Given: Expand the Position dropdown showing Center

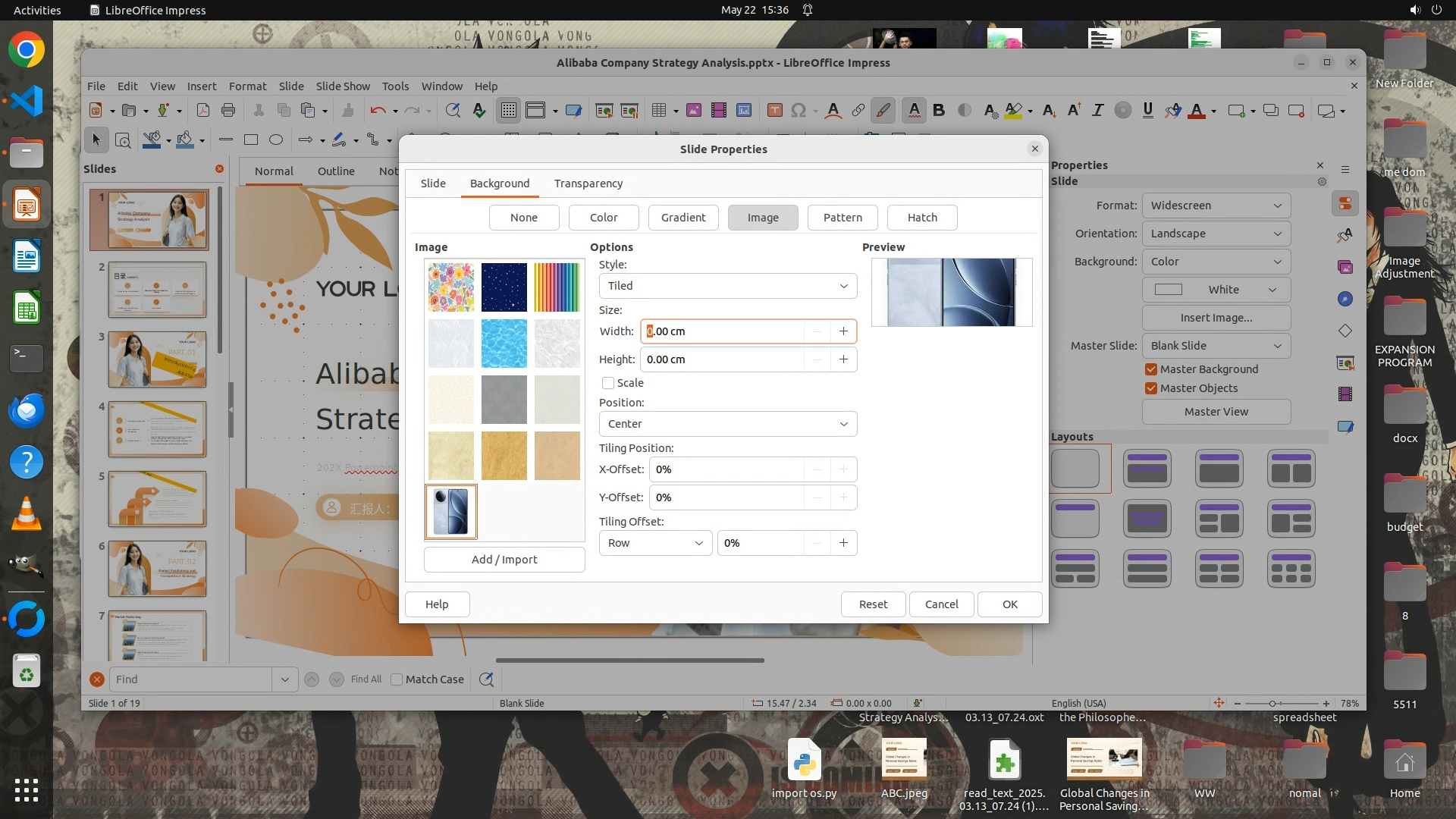Looking at the screenshot, I should (x=727, y=424).
